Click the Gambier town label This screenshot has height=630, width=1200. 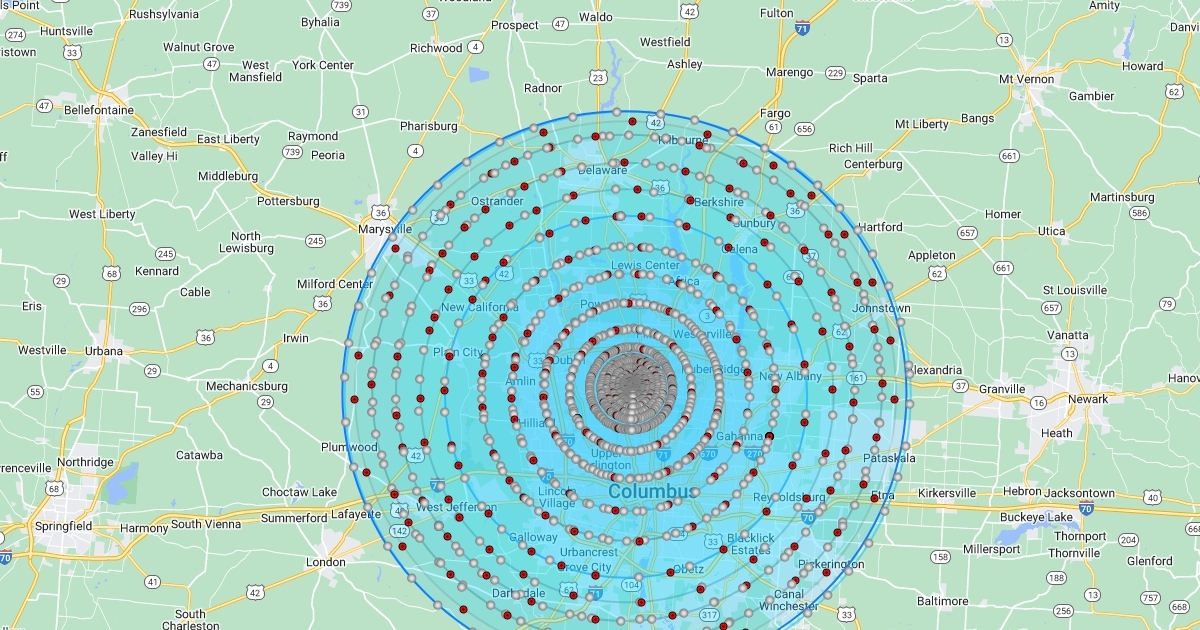1091,96
